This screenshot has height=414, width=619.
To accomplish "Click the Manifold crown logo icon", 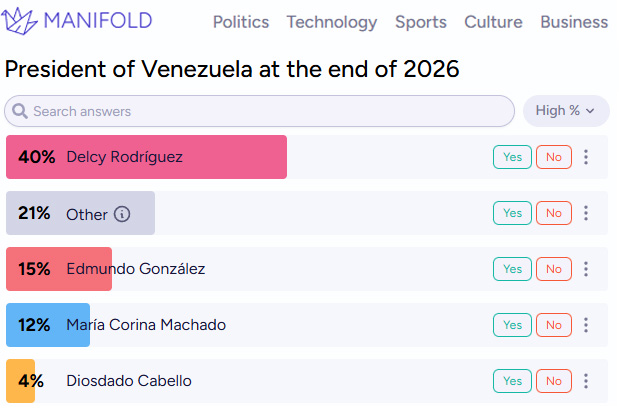I will (x=23, y=20).
